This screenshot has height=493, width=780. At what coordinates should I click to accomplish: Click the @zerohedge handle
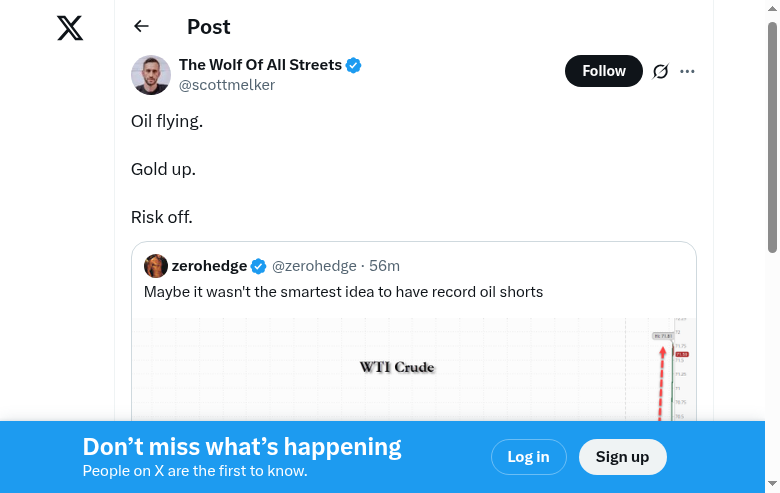click(x=314, y=265)
